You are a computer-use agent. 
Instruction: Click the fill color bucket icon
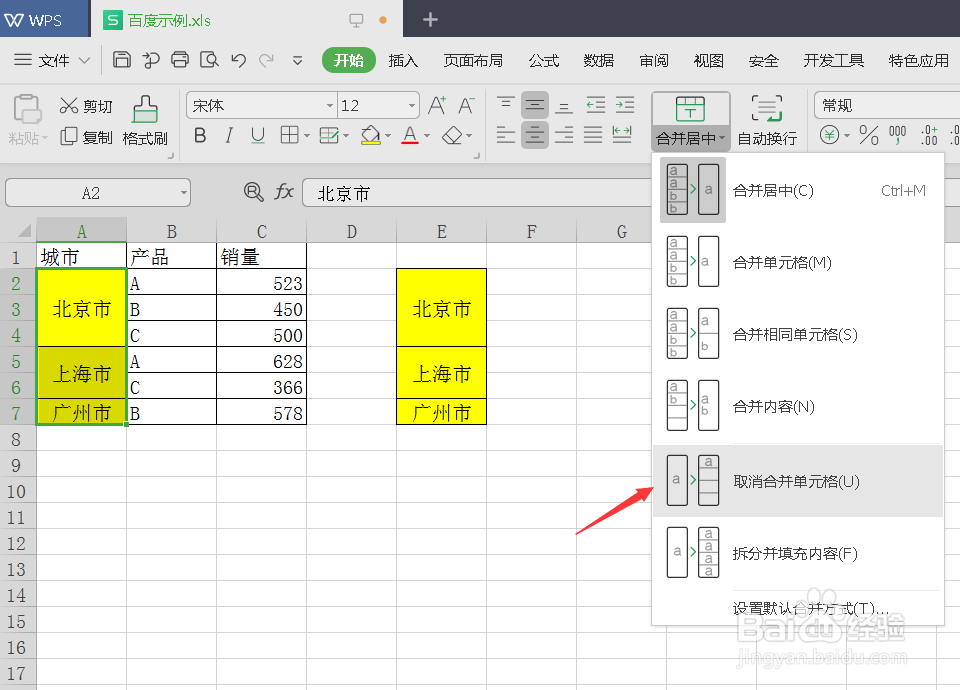370,135
